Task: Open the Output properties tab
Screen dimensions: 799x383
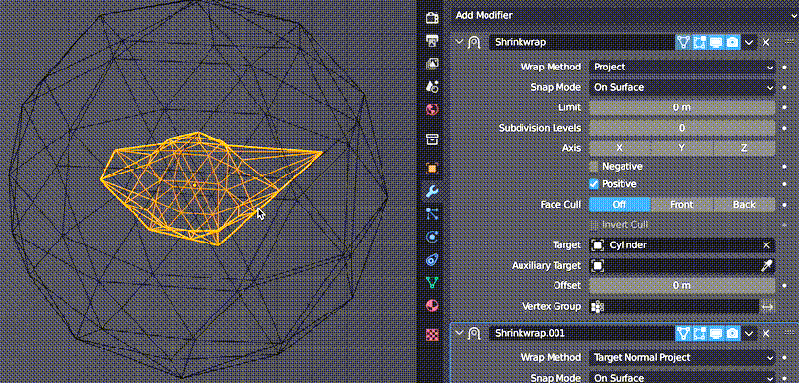Action: click(432, 41)
